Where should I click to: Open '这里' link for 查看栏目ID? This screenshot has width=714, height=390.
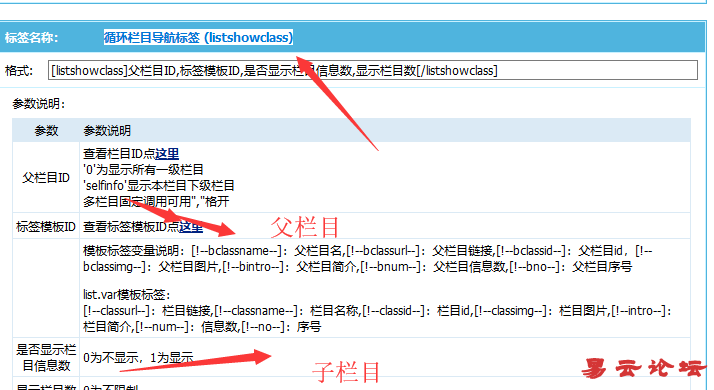click(x=167, y=154)
